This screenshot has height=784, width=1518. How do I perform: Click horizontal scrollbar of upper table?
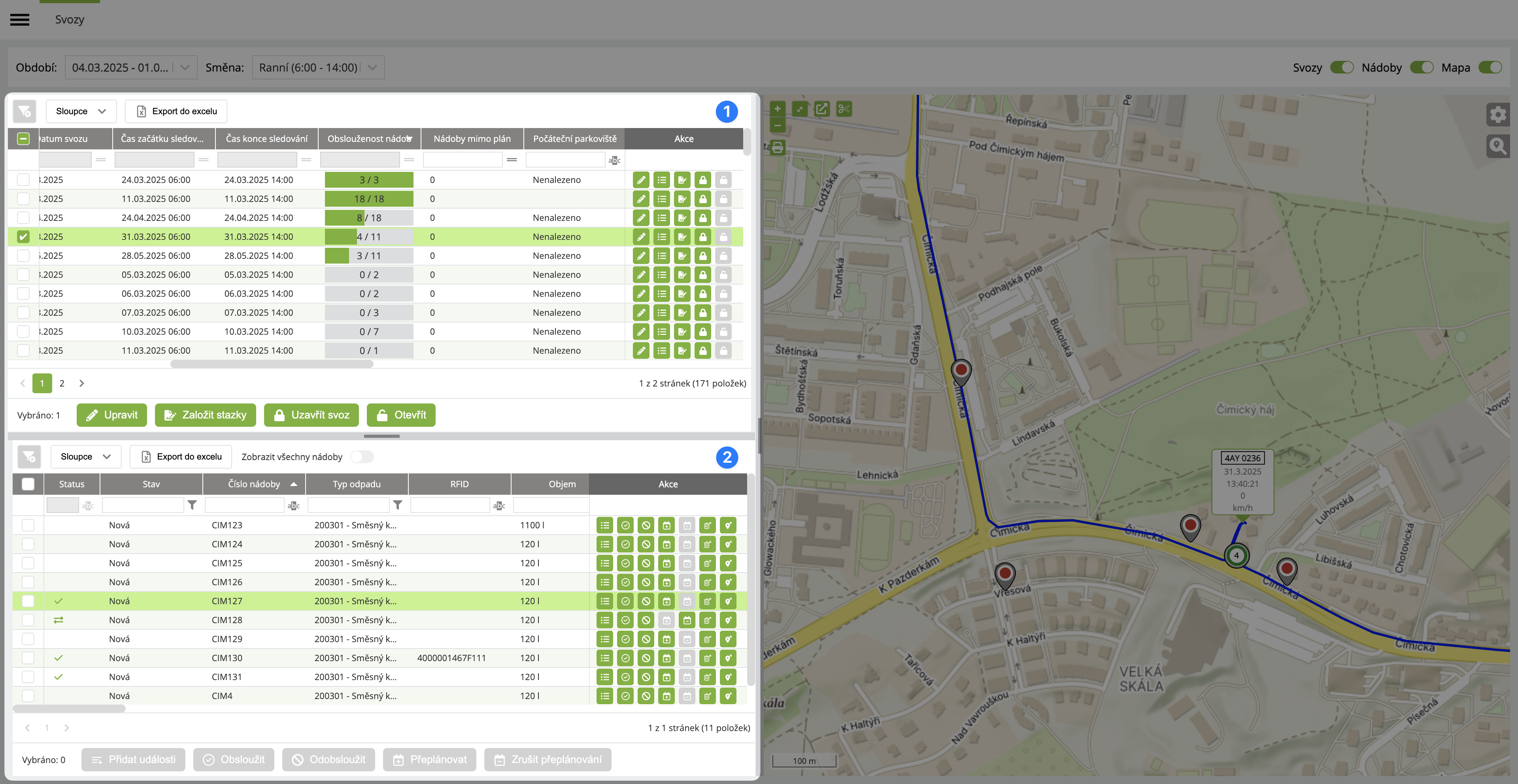click(272, 365)
